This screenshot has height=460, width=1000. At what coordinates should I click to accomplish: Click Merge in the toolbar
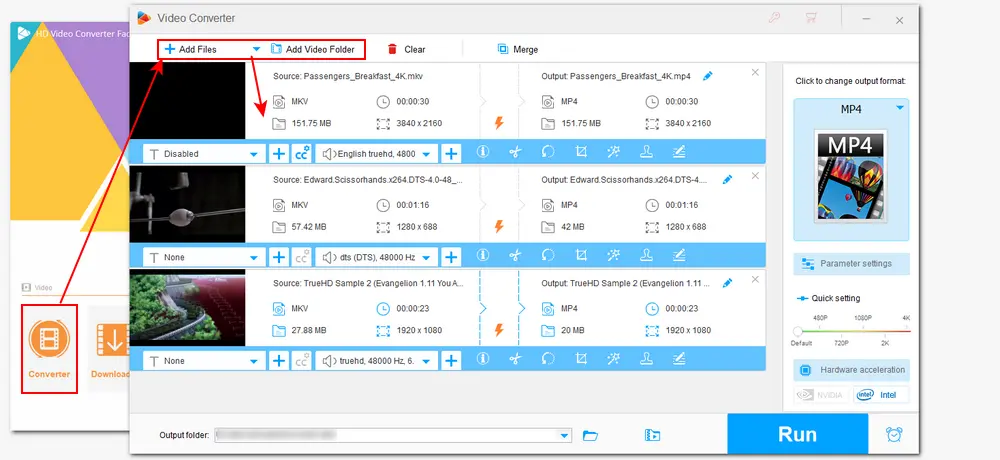(x=517, y=49)
